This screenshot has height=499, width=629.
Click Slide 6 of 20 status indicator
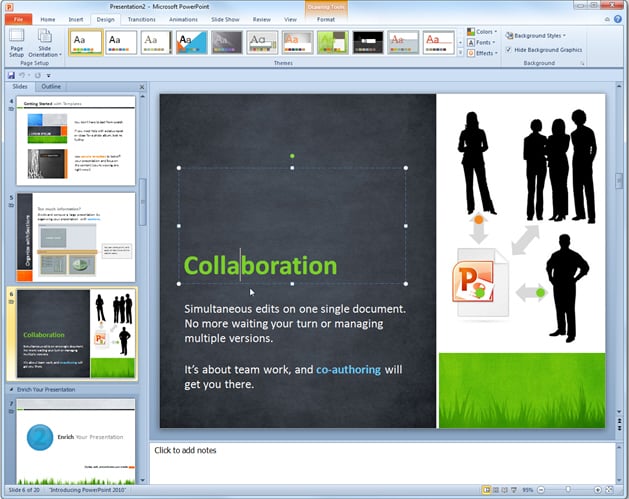pyautogui.click(x=24, y=490)
